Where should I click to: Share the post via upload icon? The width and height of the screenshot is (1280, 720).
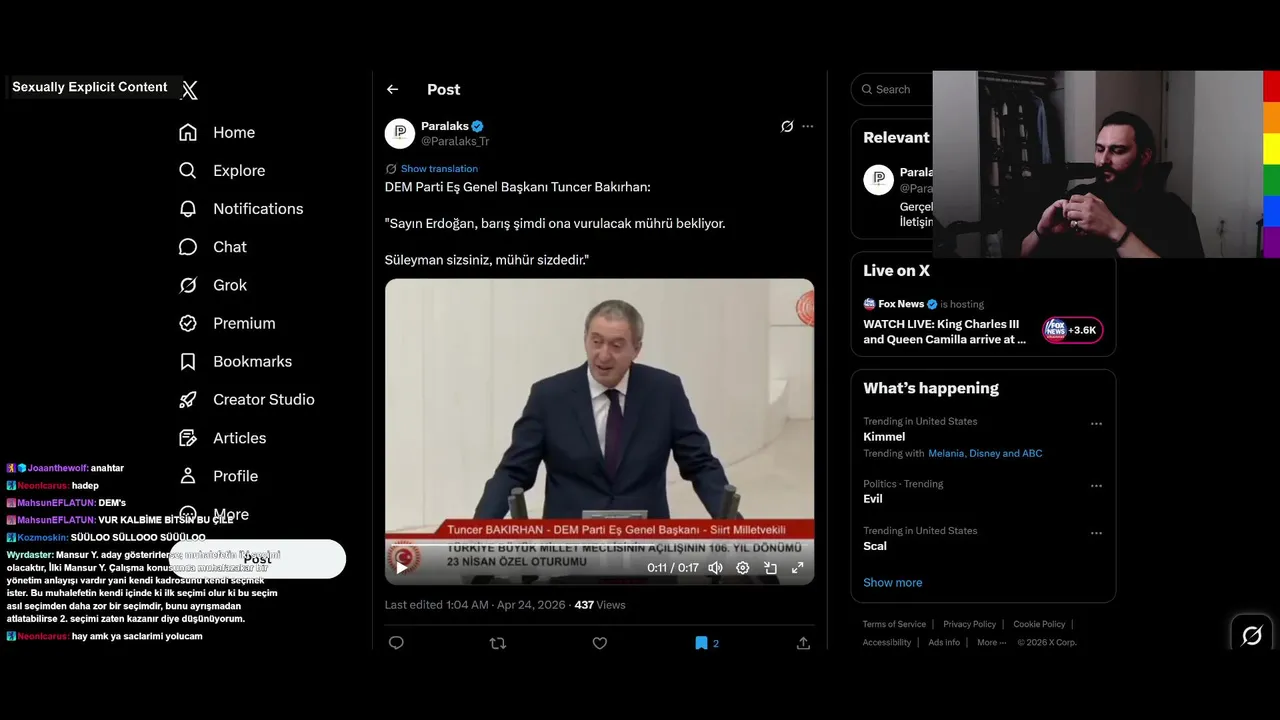[803, 643]
